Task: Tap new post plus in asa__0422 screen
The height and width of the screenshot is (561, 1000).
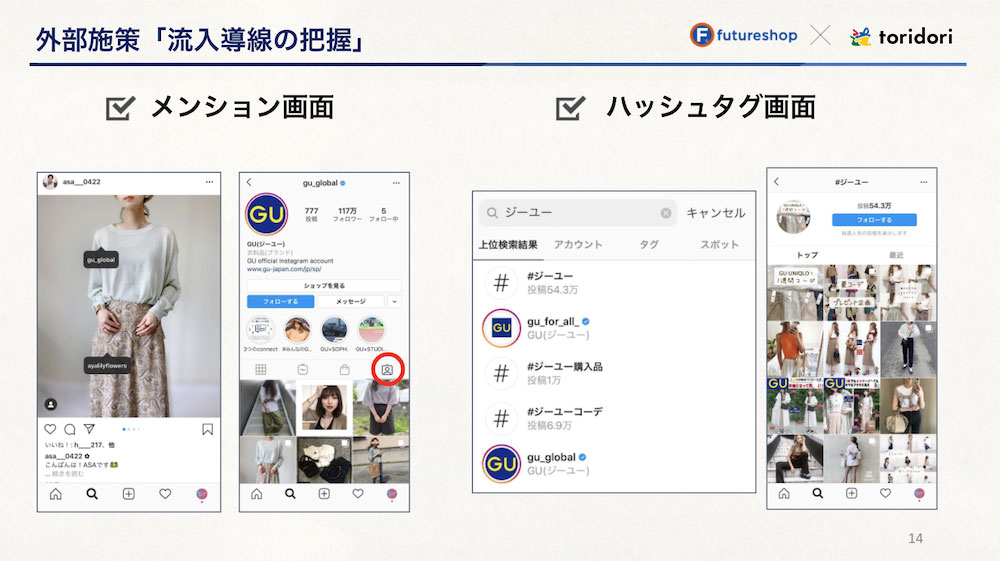Action: coord(129,494)
